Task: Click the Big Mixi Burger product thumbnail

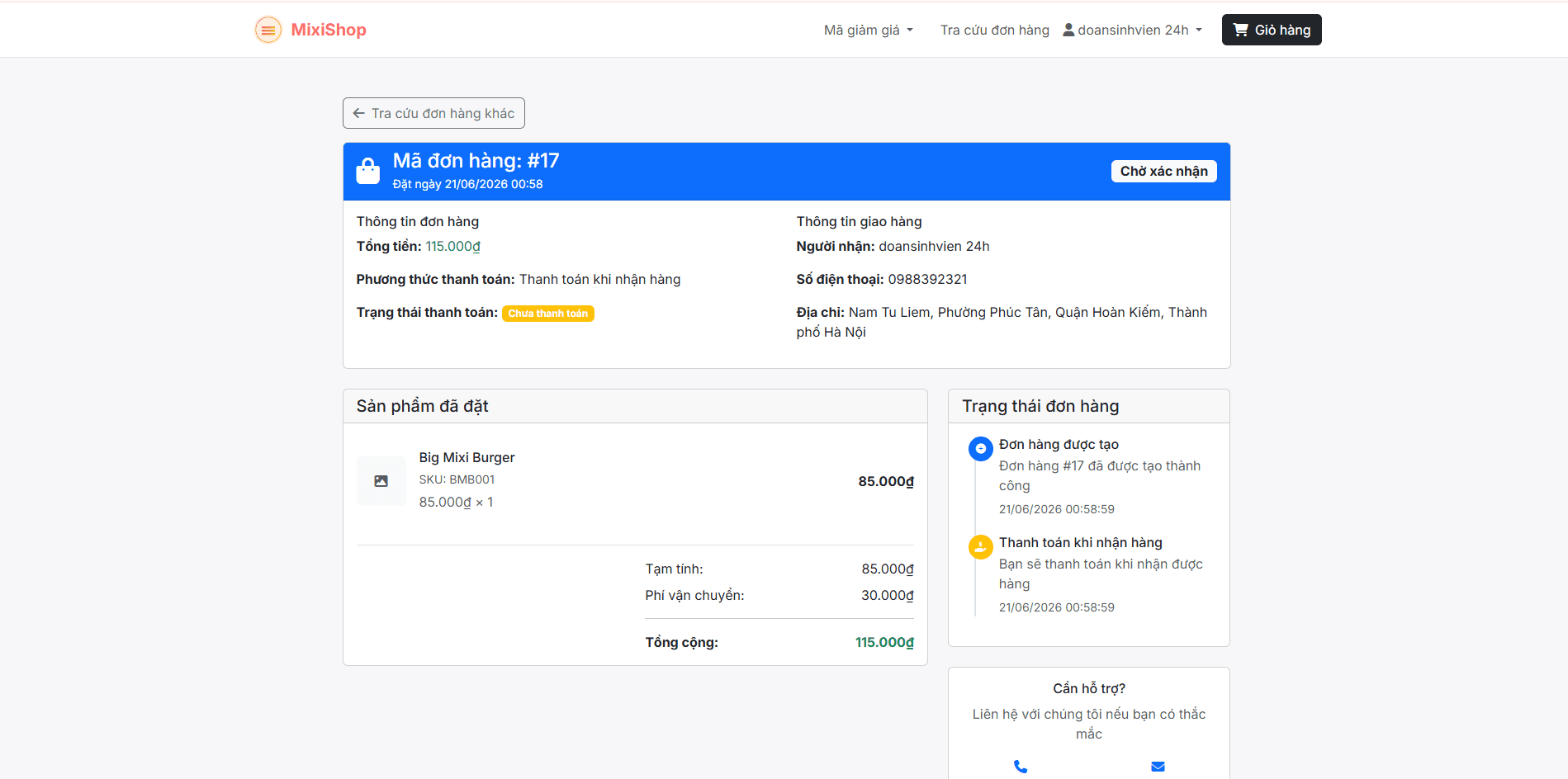Action: click(x=381, y=481)
